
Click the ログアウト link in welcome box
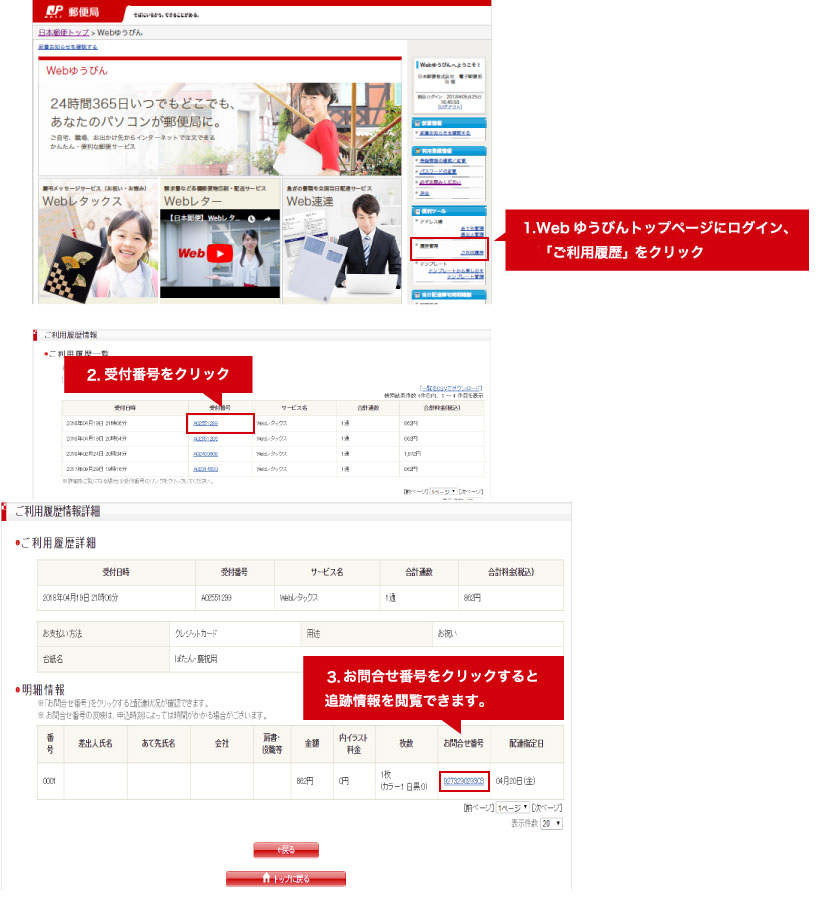click(449, 108)
